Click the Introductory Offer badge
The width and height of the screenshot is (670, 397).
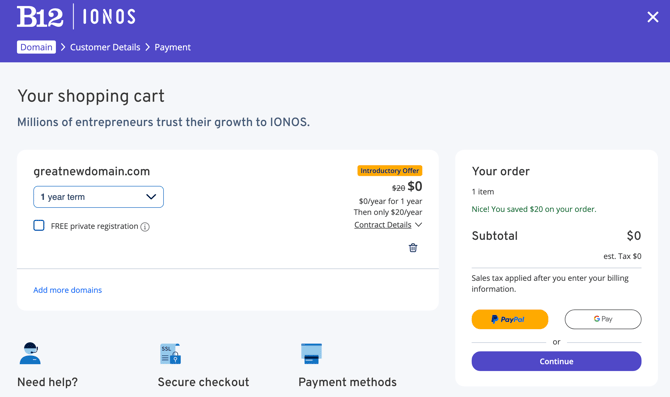click(390, 171)
